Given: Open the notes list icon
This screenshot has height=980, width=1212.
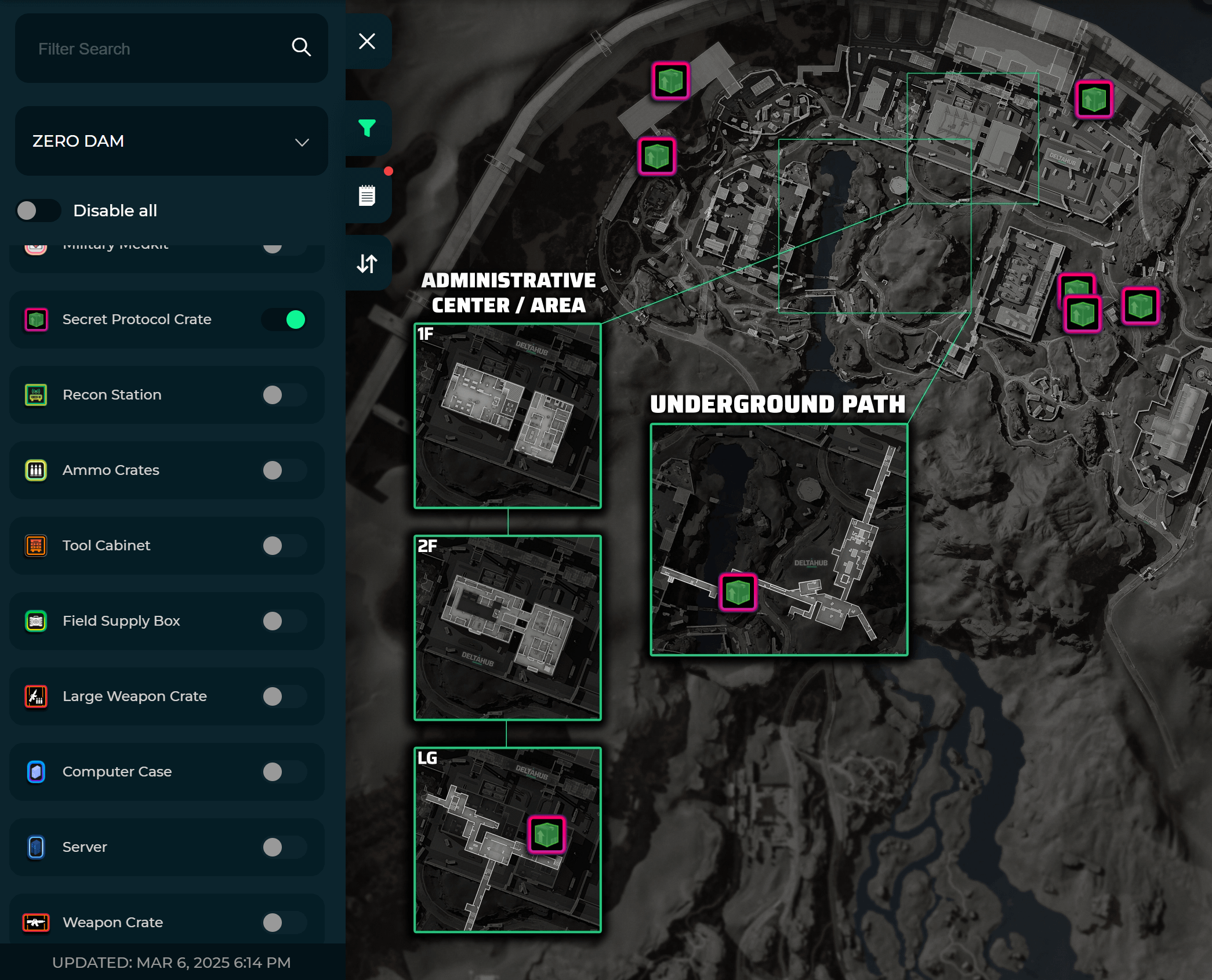Looking at the screenshot, I should [x=367, y=195].
